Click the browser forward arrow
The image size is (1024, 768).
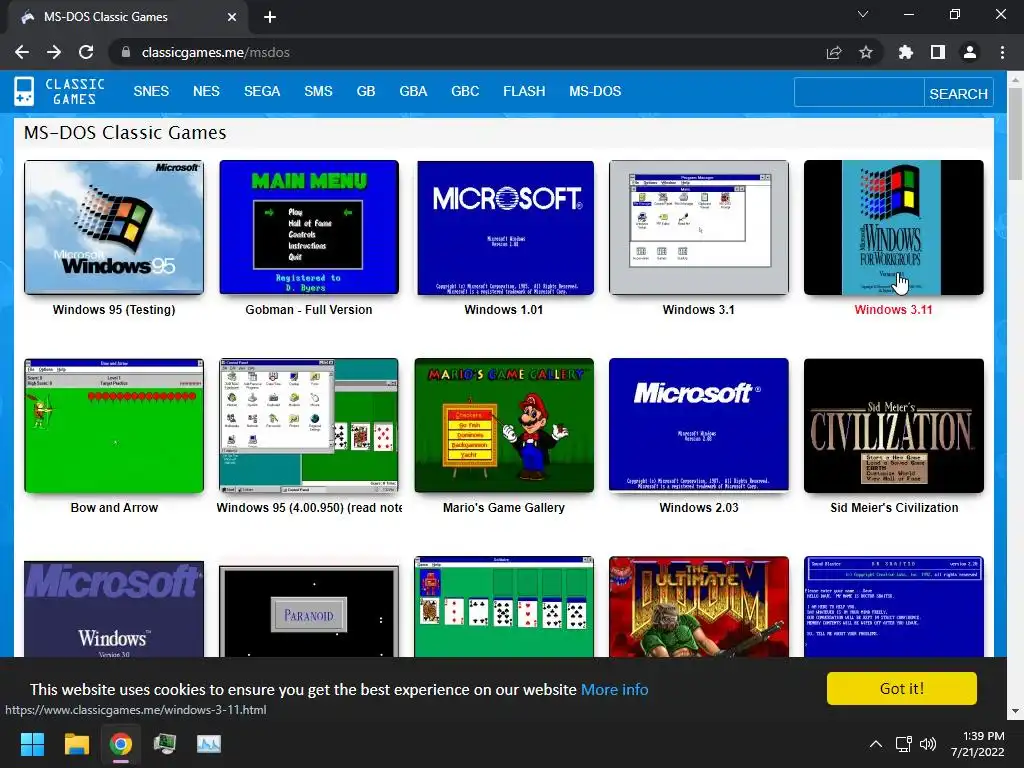[x=54, y=52]
